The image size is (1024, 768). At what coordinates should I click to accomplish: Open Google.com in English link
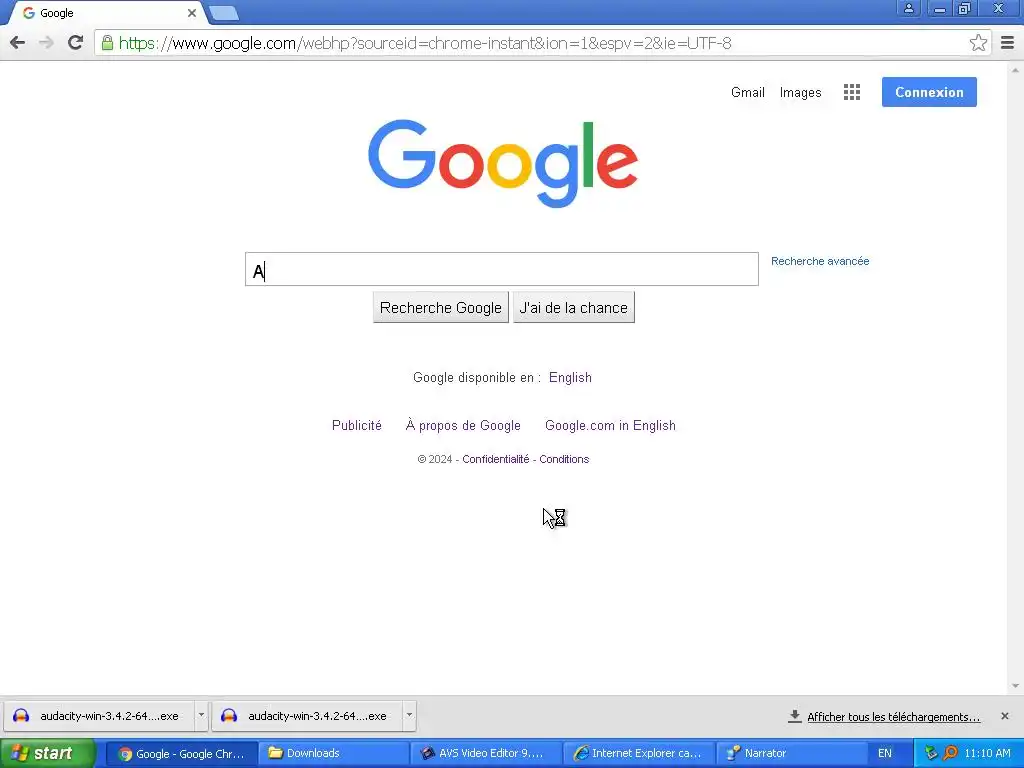click(610, 426)
